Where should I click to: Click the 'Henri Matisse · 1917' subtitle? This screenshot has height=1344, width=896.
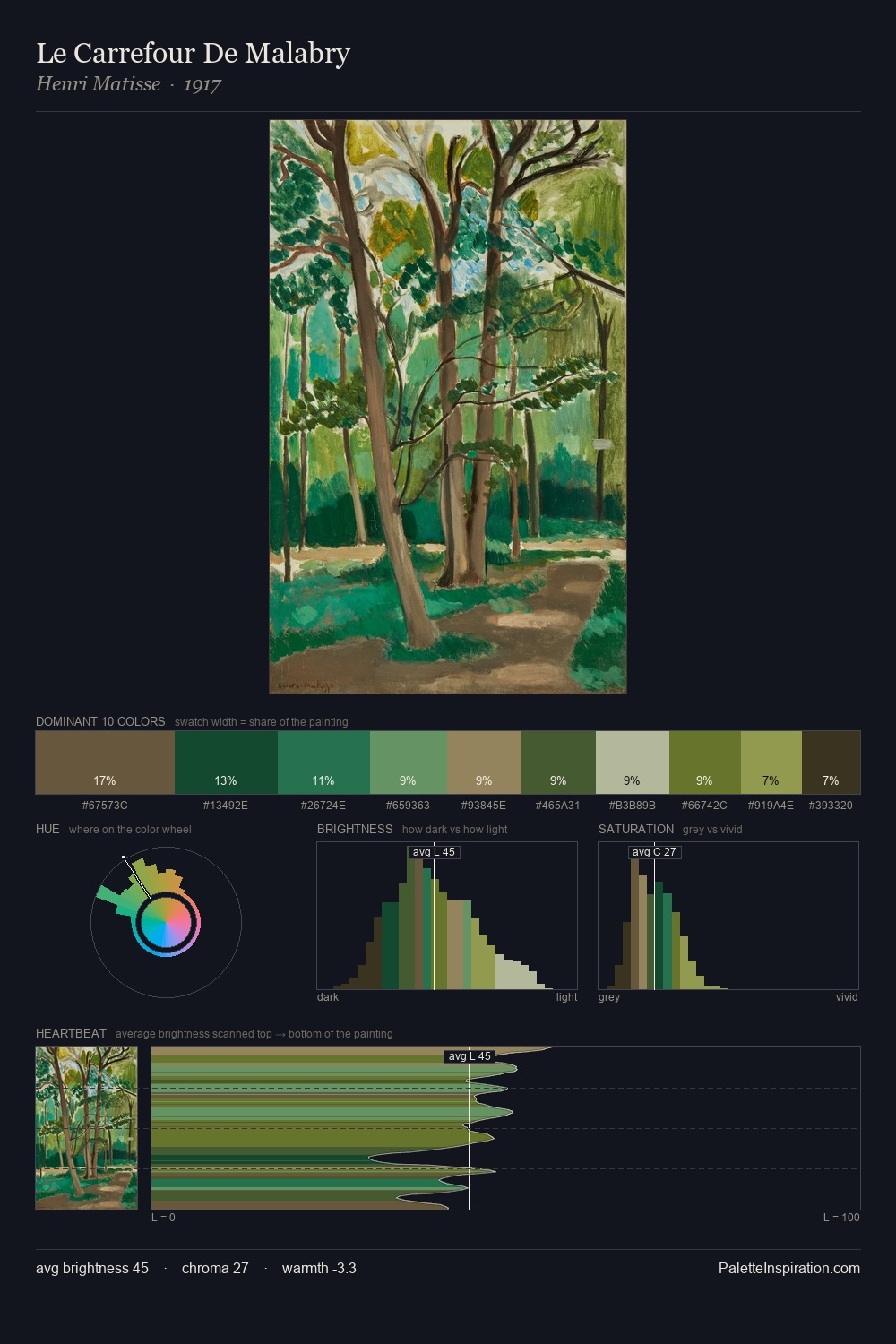[x=128, y=84]
